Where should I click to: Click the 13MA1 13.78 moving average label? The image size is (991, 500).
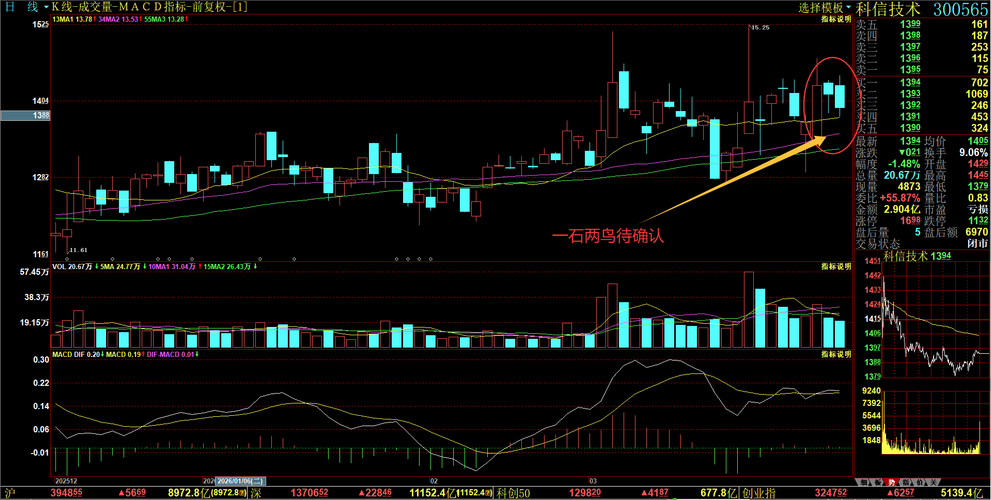click(x=75, y=20)
